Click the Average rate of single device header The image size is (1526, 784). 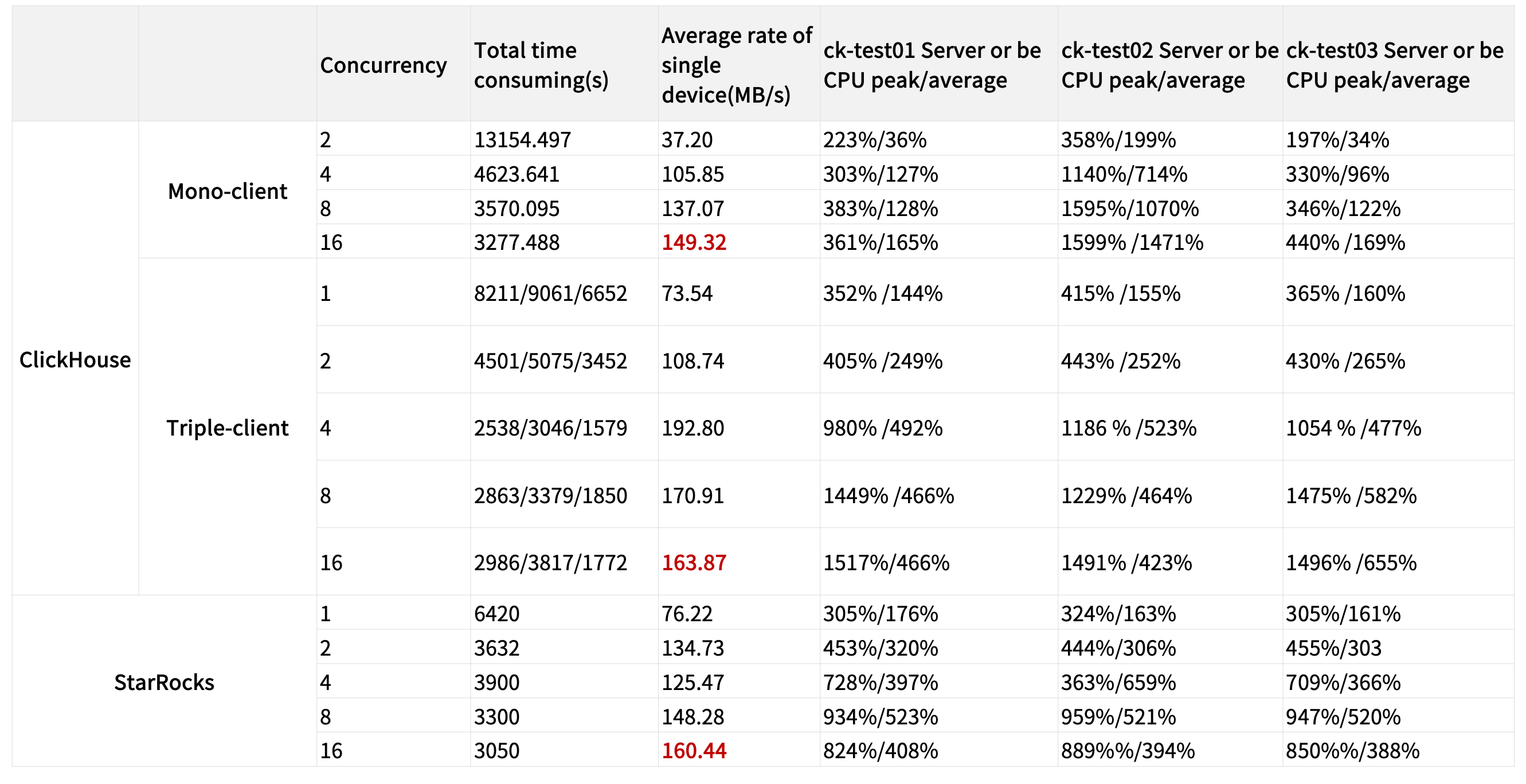point(739,64)
